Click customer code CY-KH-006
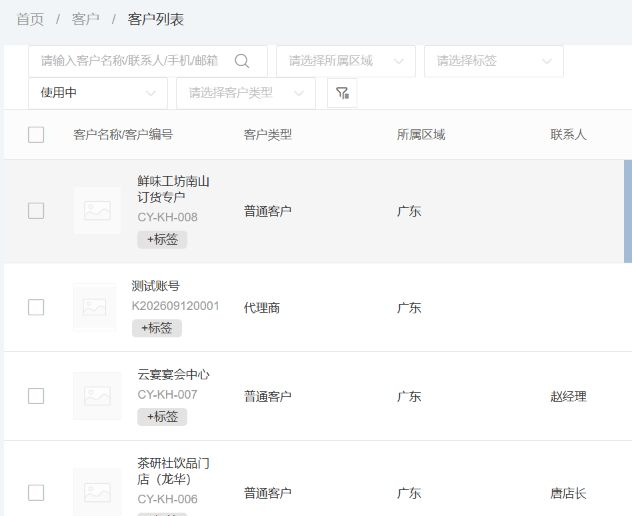 click(167, 499)
